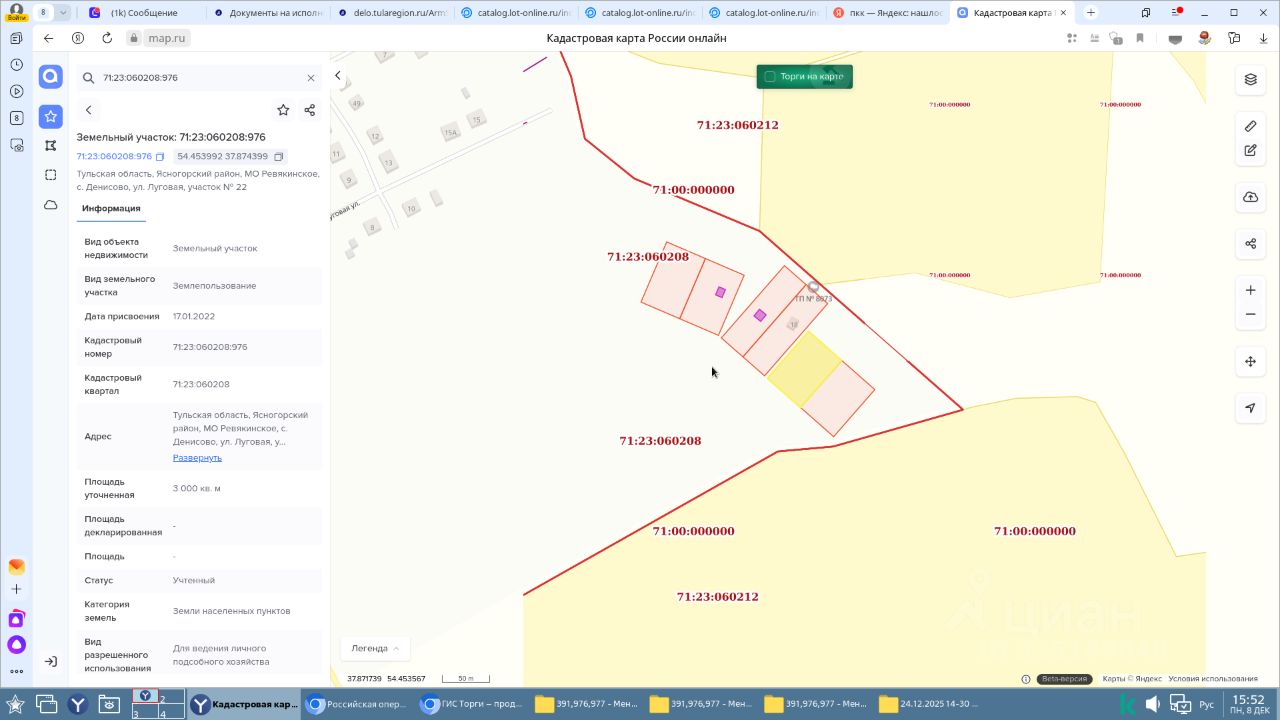Clear the cadastral search field
1280x720 pixels.
(x=311, y=77)
